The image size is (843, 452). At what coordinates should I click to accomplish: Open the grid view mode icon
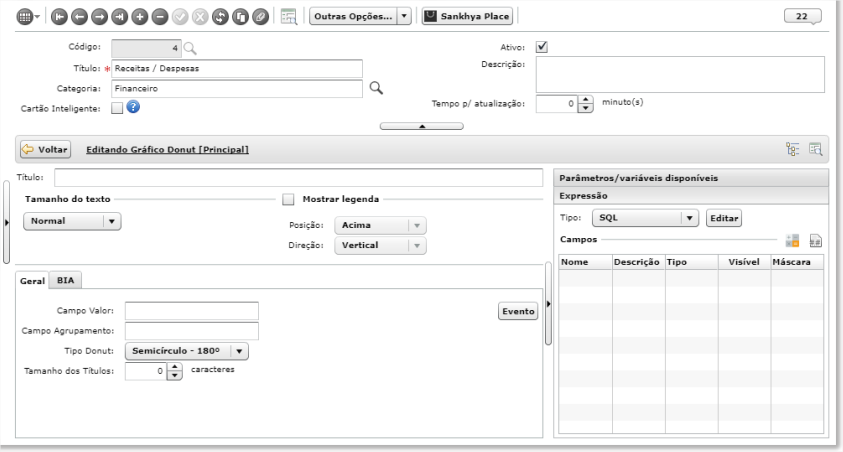[24, 17]
